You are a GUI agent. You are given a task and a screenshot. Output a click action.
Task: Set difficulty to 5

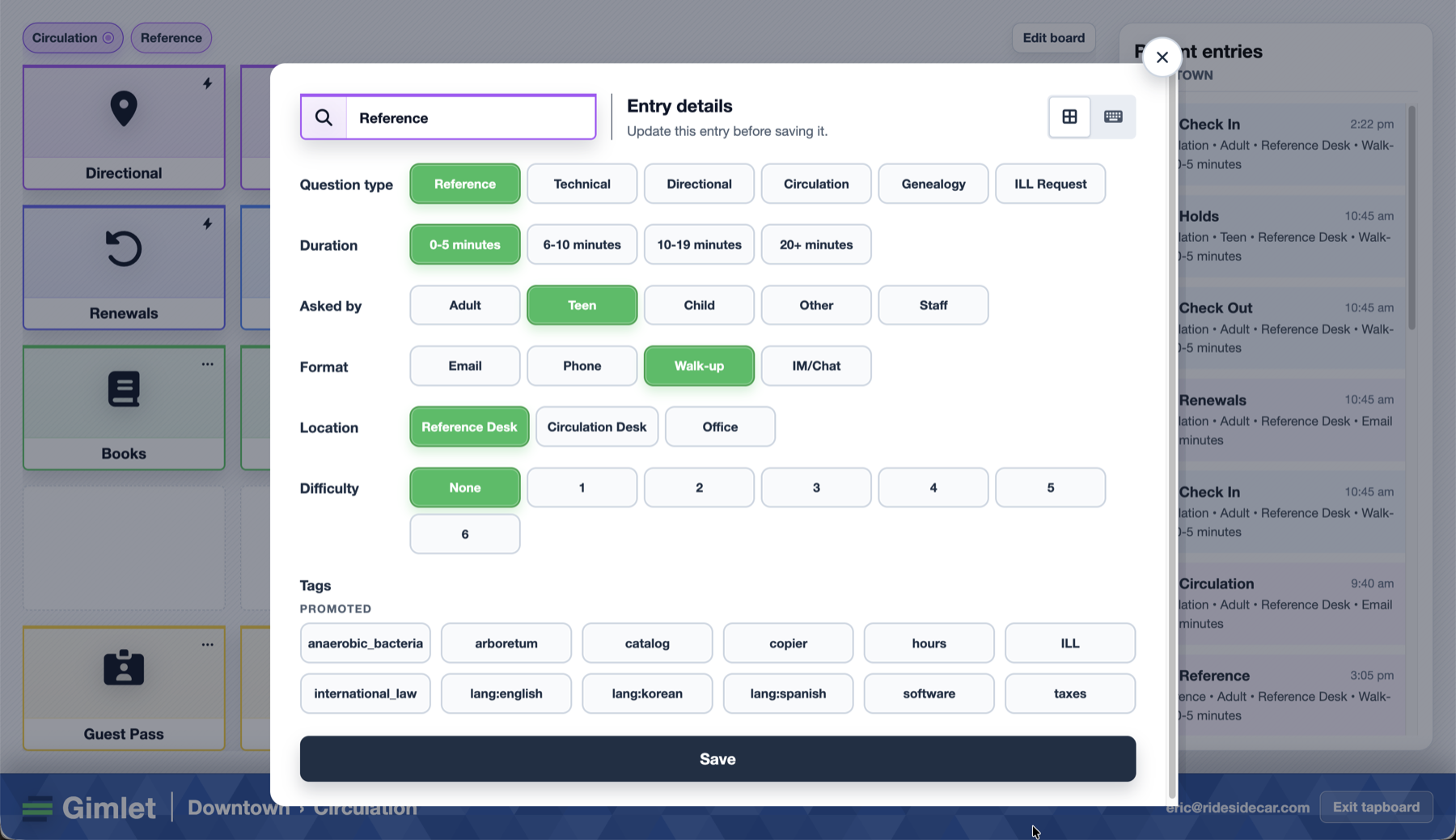(x=1050, y=487)
